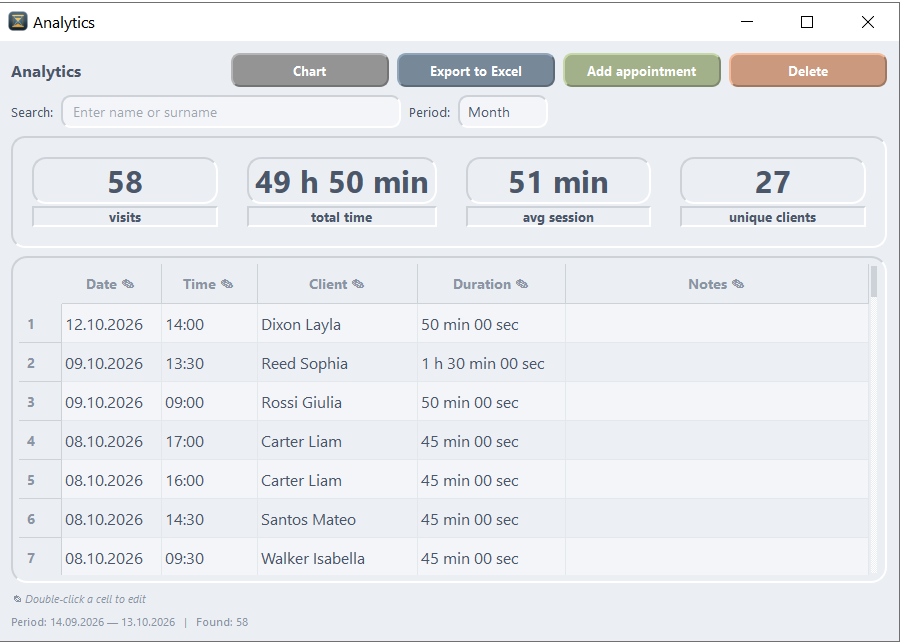This screenshot has width=900, height=644.
Task: Select client cell Rossi Giulia
Action: click(x=338, y=402)
